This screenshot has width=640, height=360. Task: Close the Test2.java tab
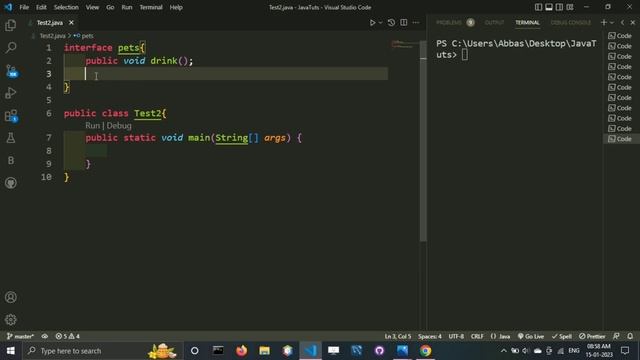click(x=71, y=22)
